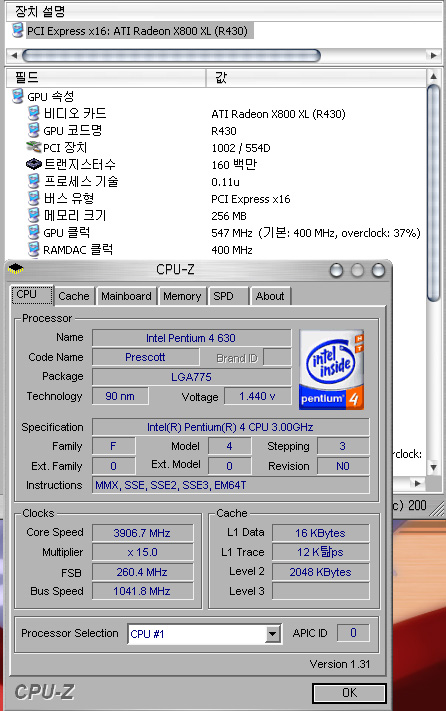Click the 필드 column header
The height and width of the screenshot is (711, 446).
pos(106,78)
